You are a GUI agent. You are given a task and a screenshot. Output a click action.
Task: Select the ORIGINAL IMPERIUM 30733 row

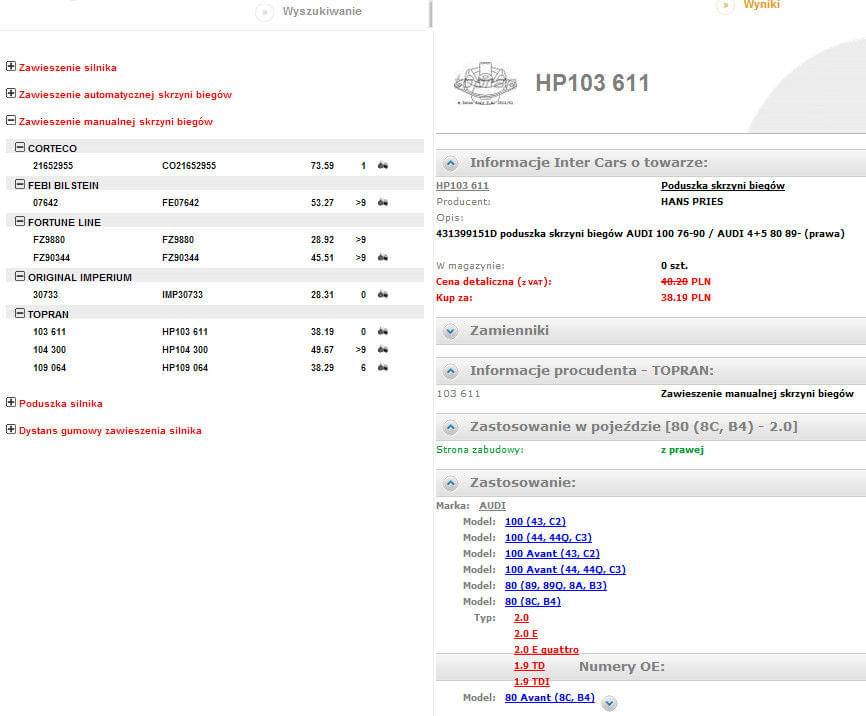[215, 294]
